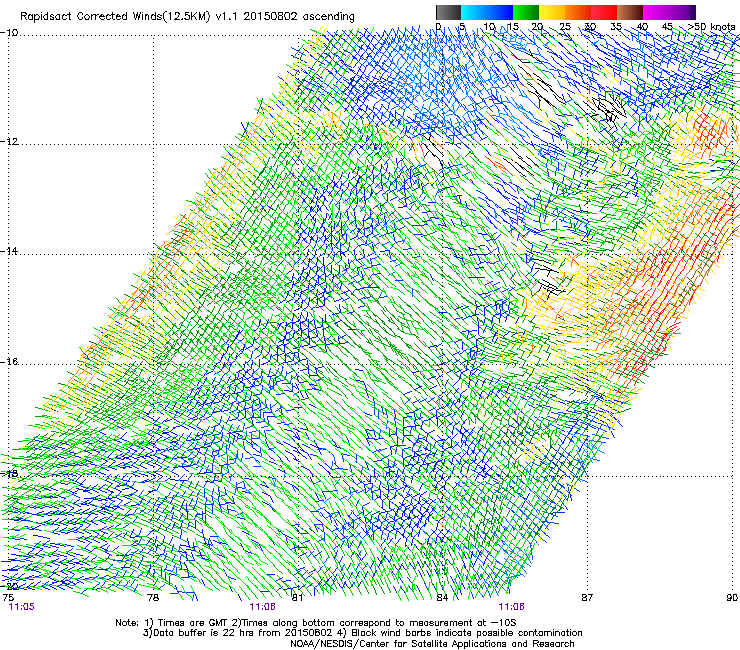
Task: Click the '-10' latitude axis label
Action: 9,33
